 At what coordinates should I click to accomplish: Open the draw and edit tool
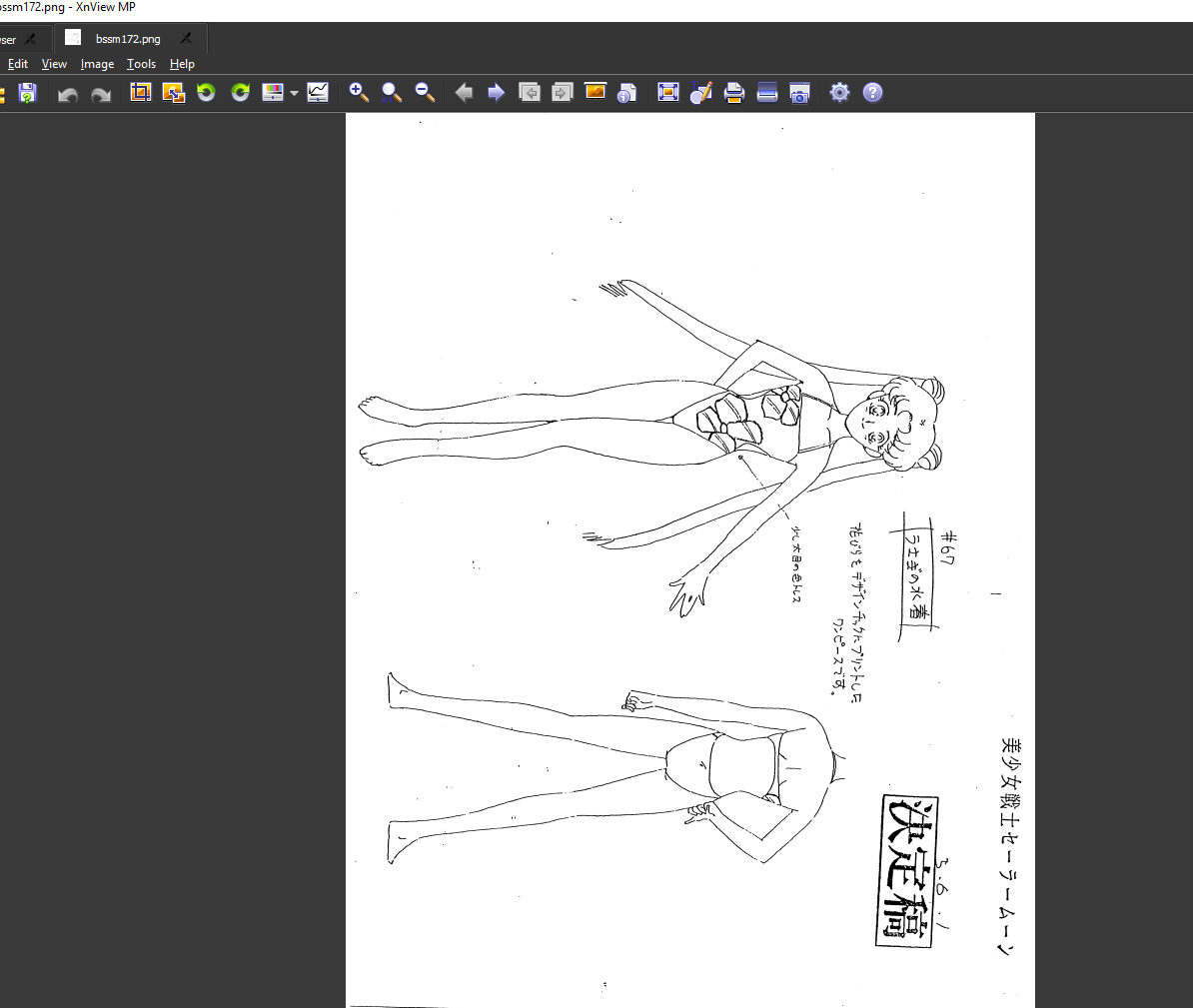point(700,93)
